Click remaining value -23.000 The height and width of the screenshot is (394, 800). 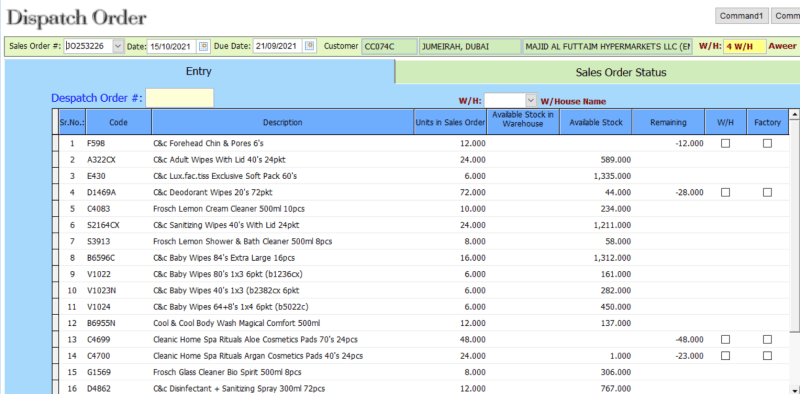coord(689,356)
